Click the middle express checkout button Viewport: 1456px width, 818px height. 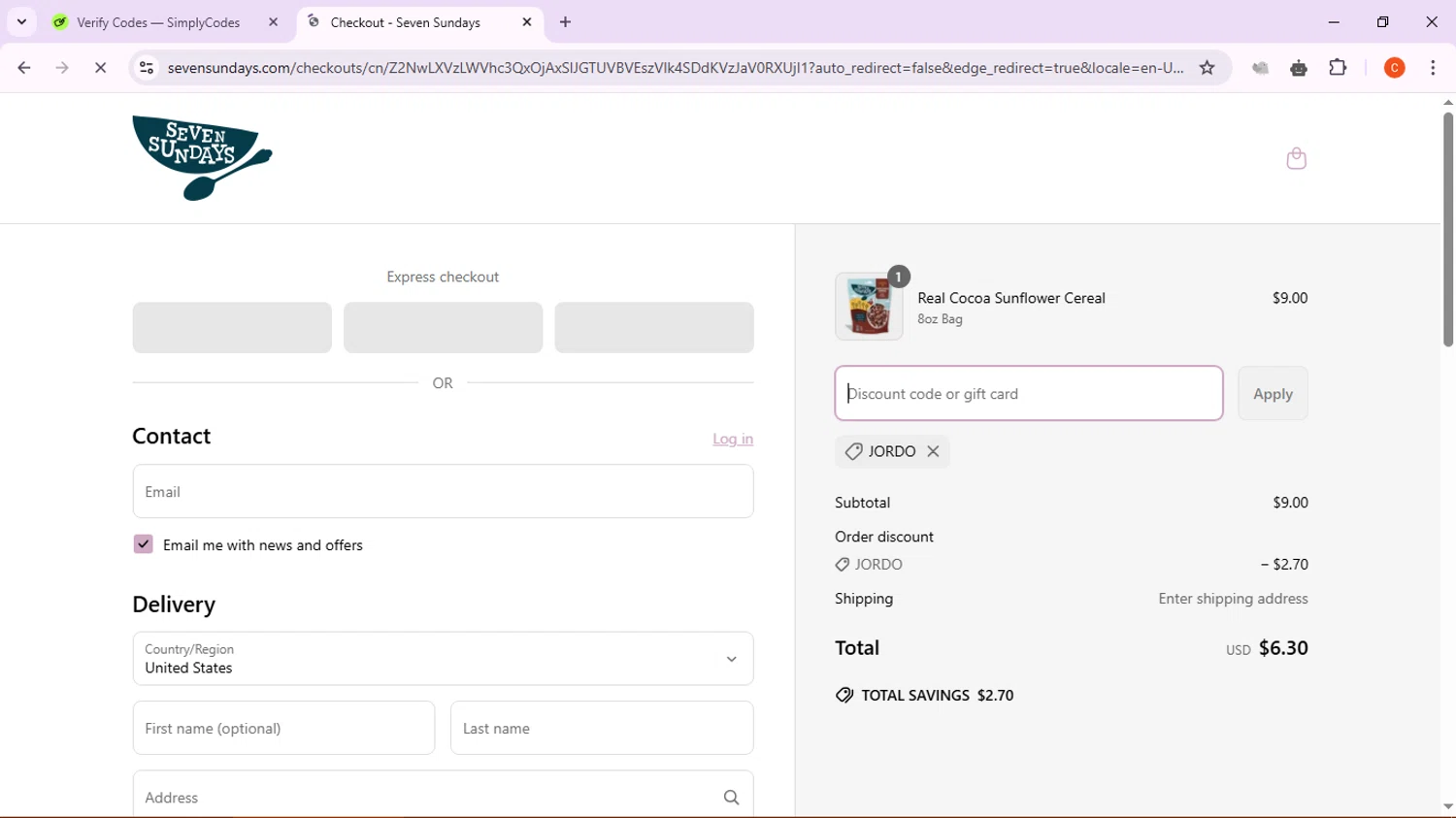click(443, 327)
